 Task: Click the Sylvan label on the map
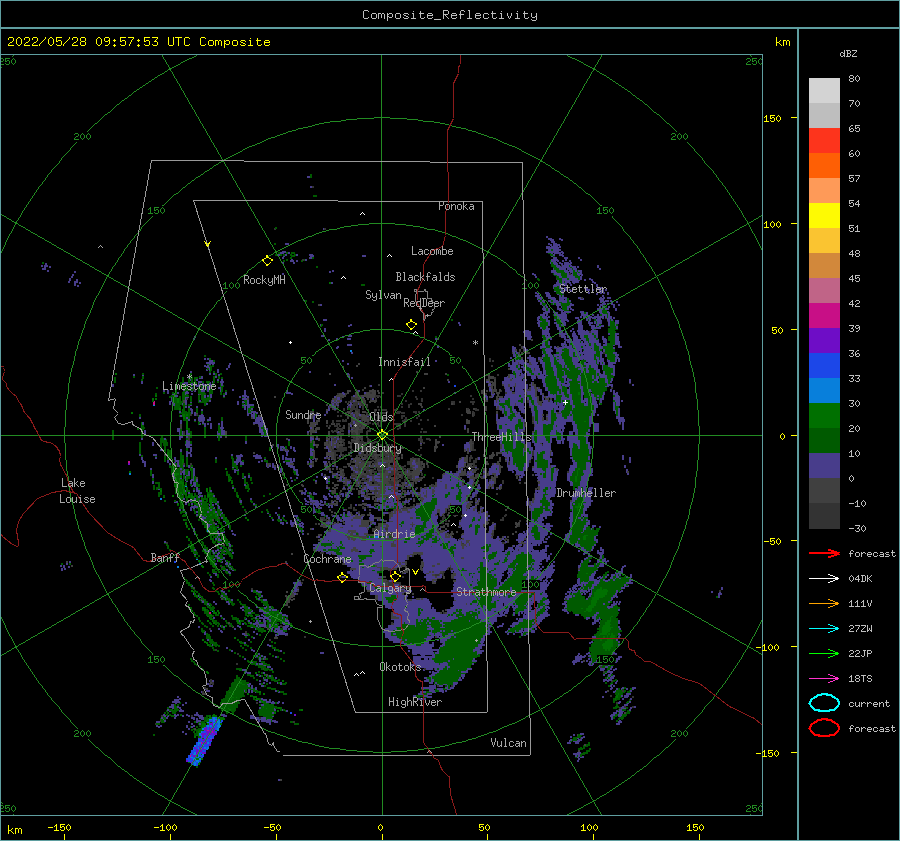tap(383, 295)
